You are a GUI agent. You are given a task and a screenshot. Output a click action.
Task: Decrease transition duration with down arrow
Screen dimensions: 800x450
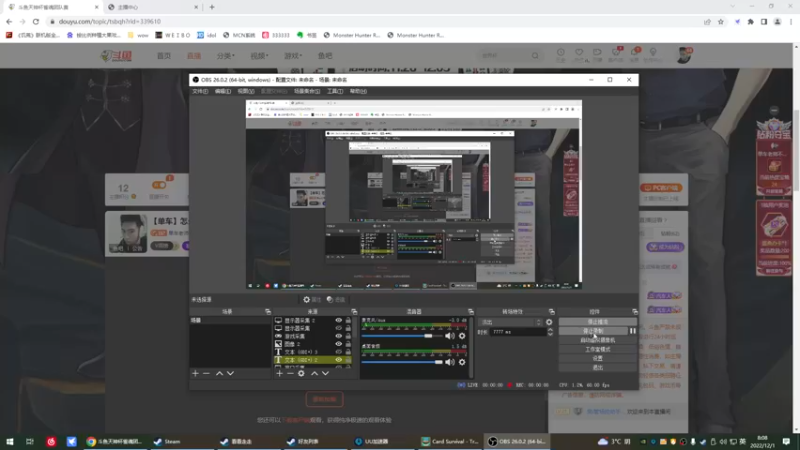pos(550,334)
